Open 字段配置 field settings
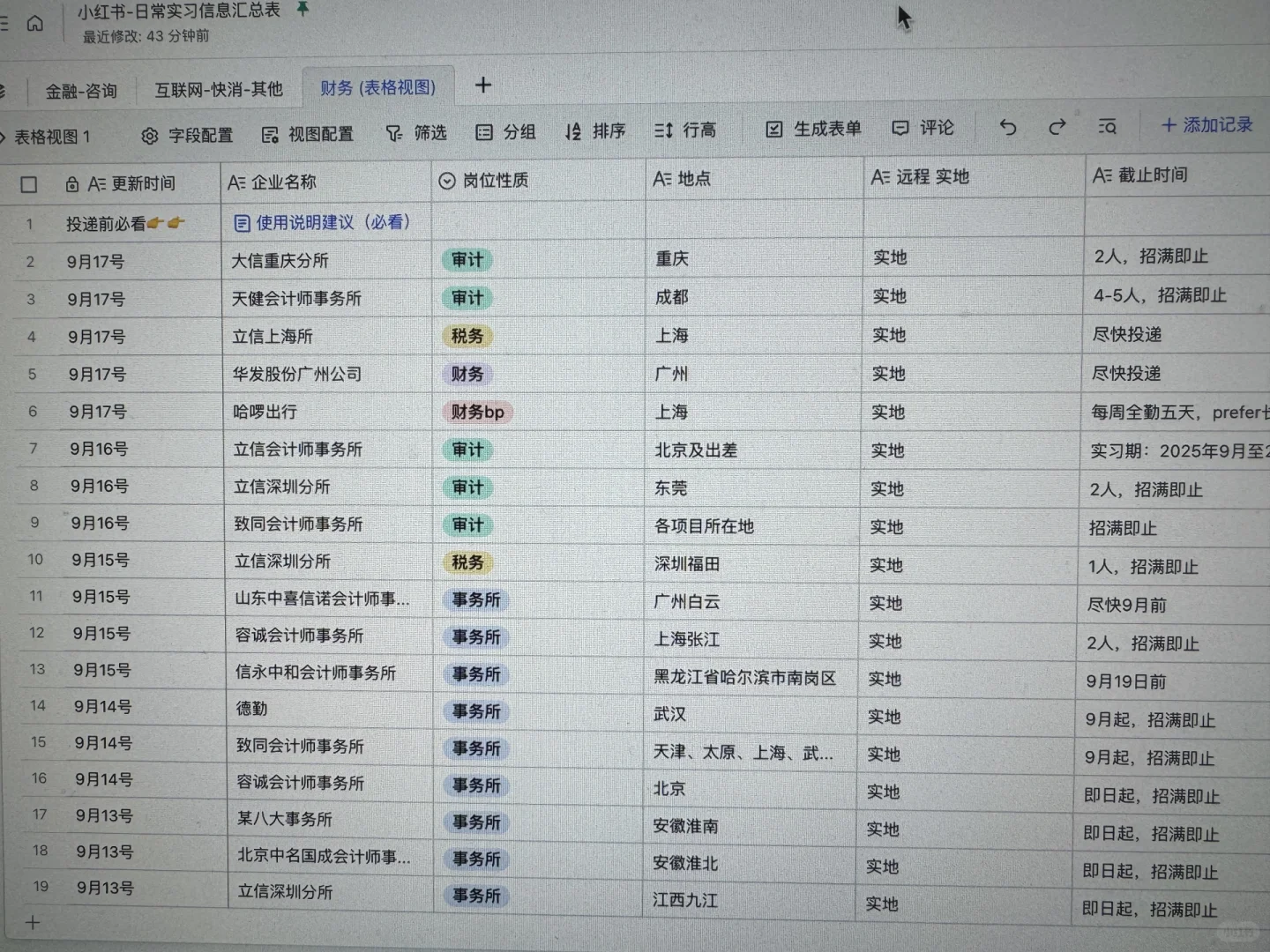 click(187, 135)
